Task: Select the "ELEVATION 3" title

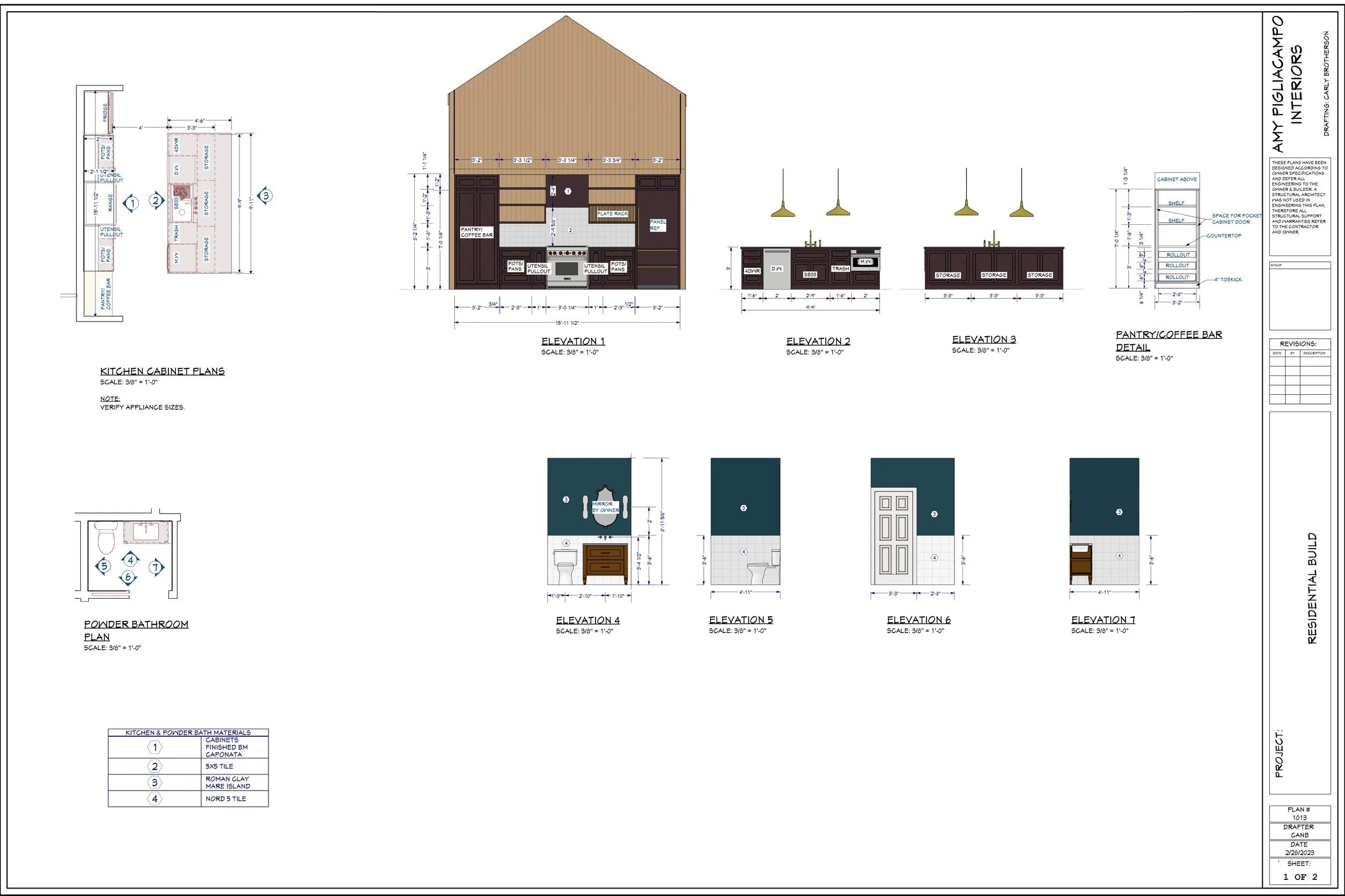Action: pos(984,339)
